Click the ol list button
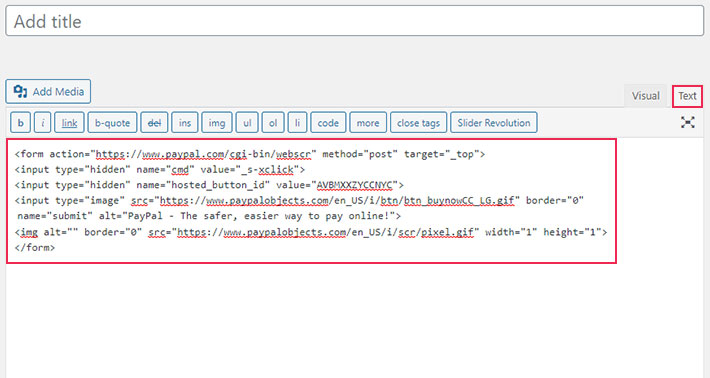The image size is (710, 378). point(273,123)
